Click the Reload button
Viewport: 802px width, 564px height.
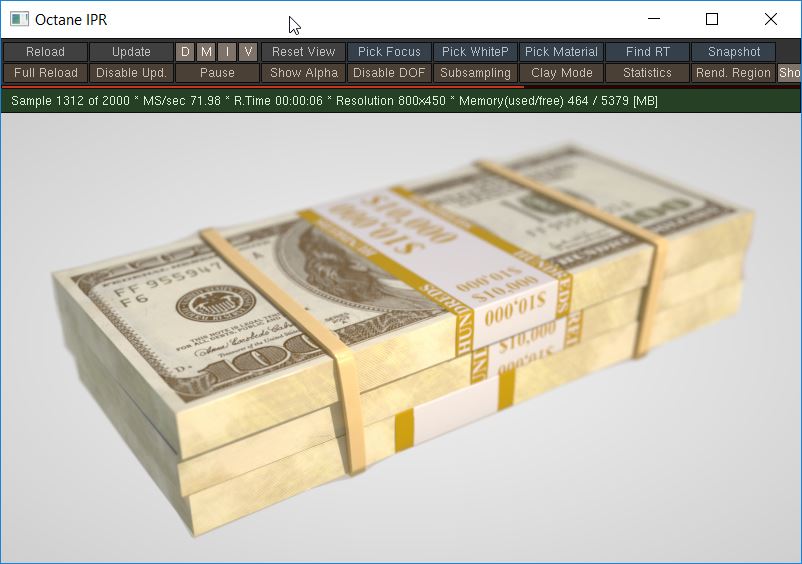click(45, 52)
